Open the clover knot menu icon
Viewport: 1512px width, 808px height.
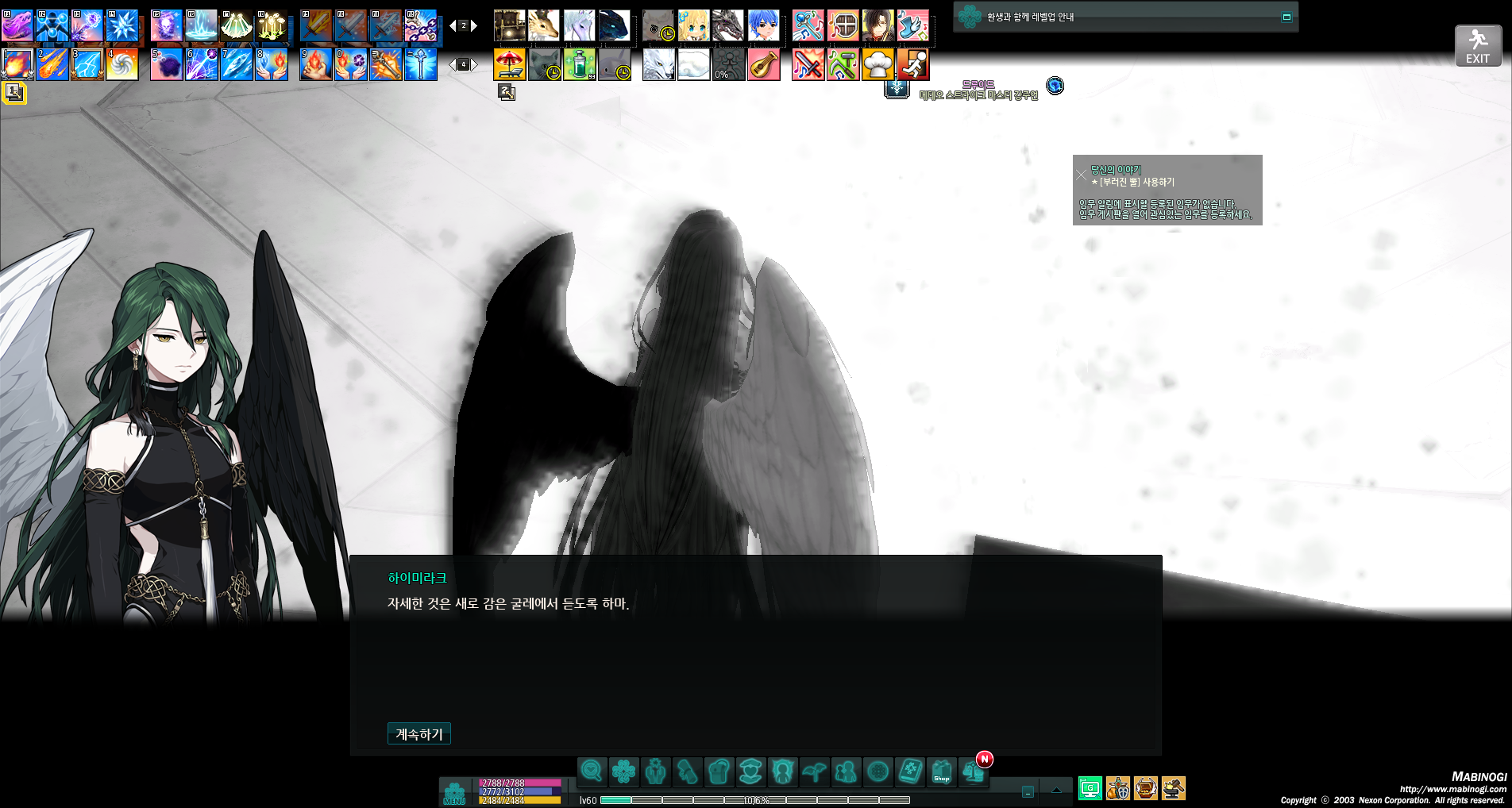623,771
